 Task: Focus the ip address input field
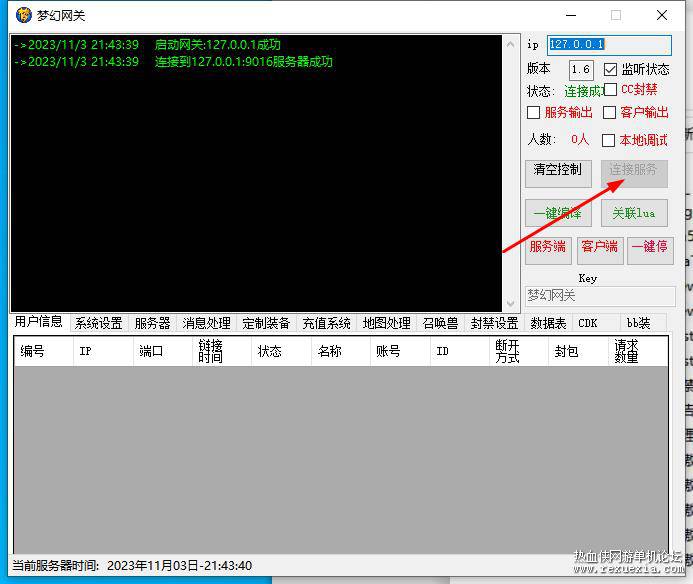(x=609, y=45)
